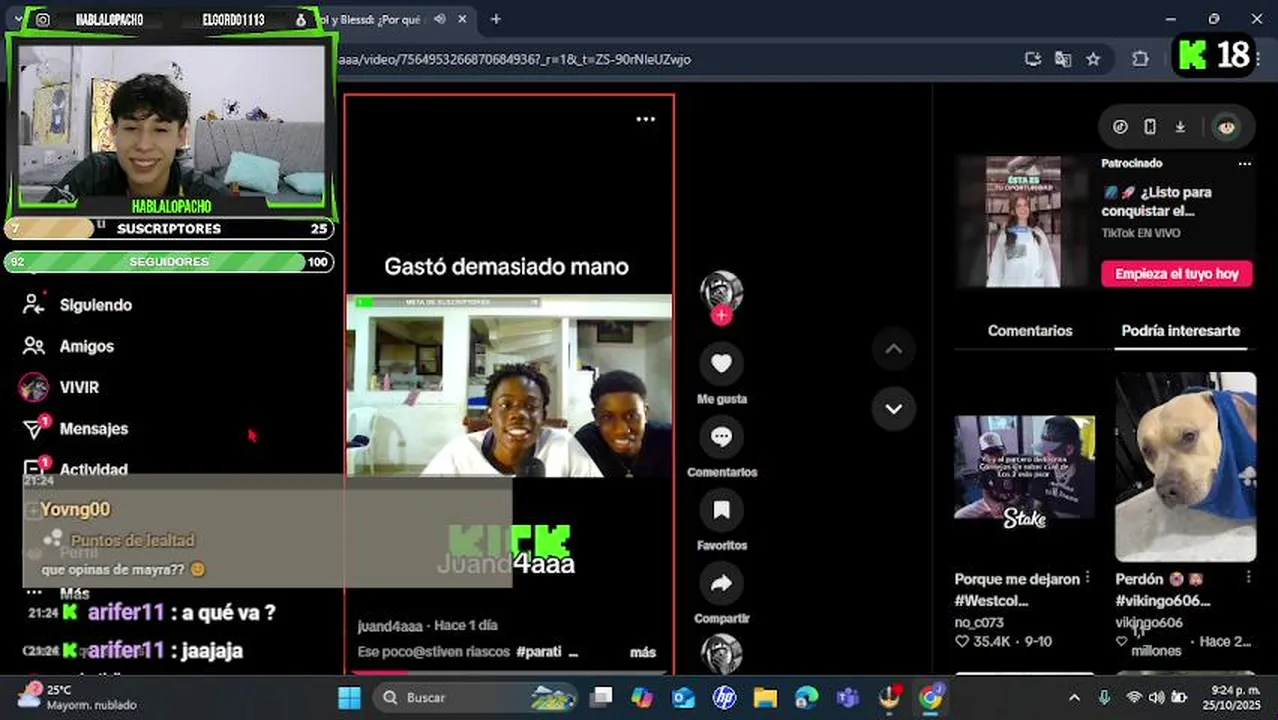The image size is (1278, 720).
Task: Switch to the 'Podría interesarte' tab
Action: coord(1181,331)
